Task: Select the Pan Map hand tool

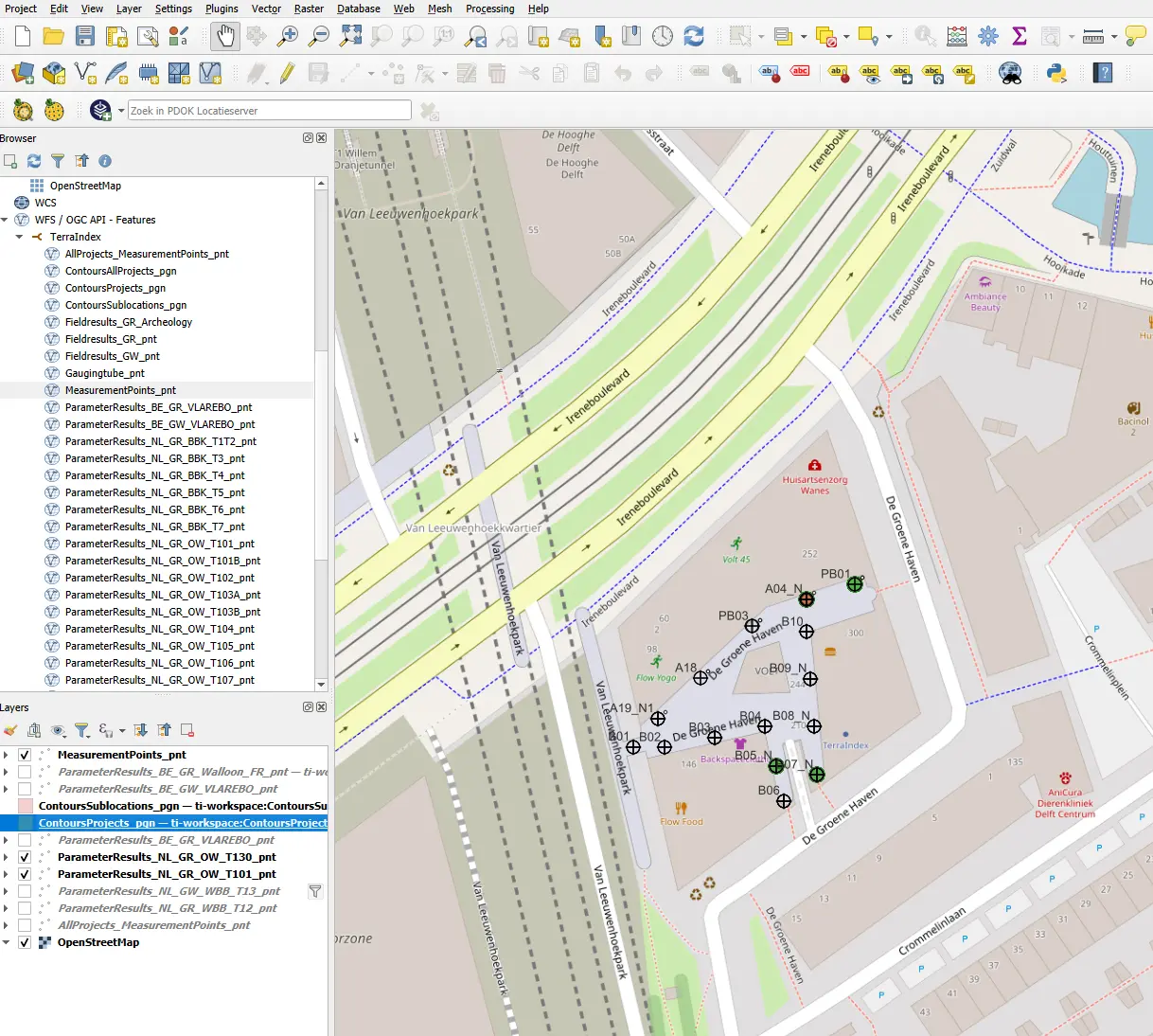Action: point(224,37)
